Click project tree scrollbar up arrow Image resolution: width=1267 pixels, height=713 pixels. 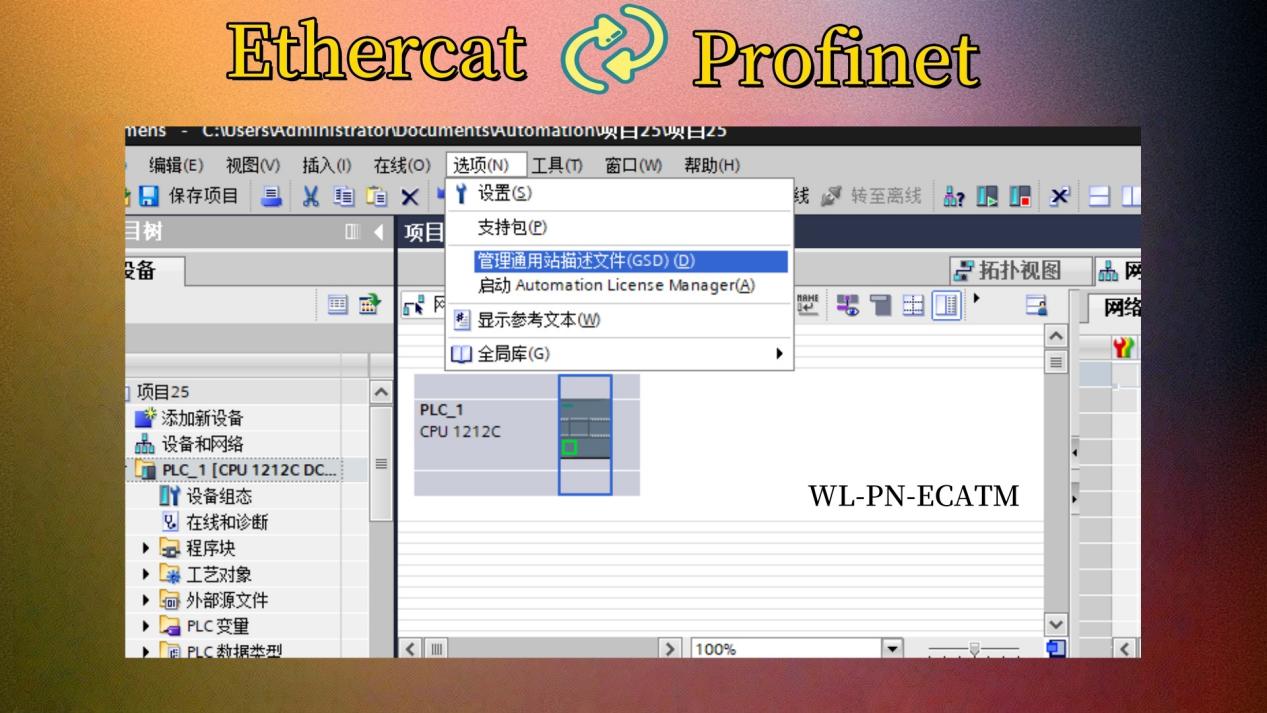[x=381, y=392]
